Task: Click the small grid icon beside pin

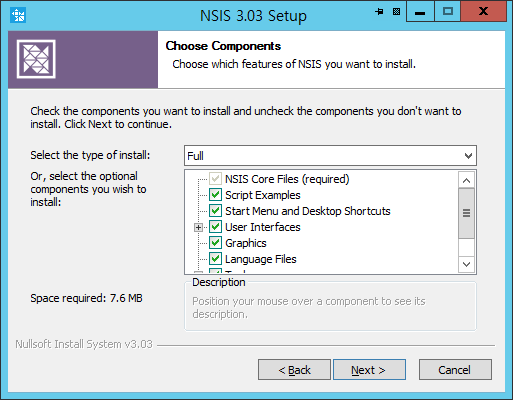Action: pos(396,12)
